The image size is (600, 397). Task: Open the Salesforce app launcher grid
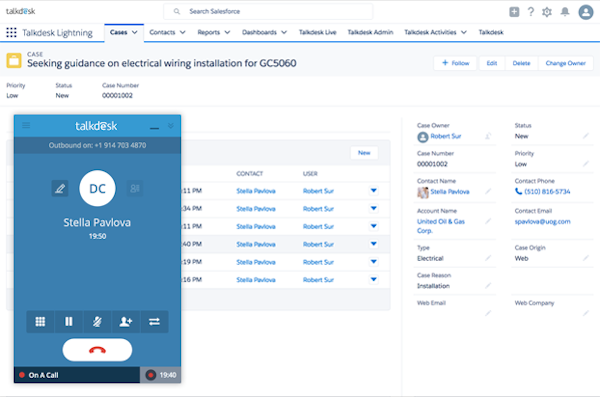[11, 33]
